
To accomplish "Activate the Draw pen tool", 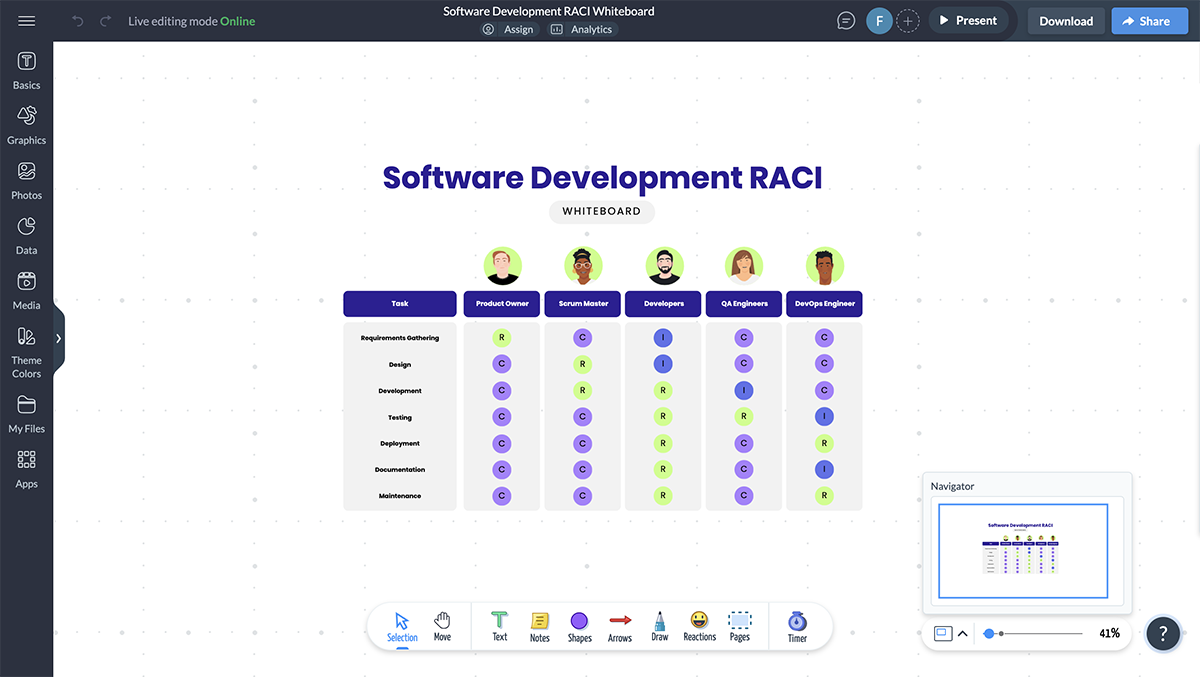I will 660,626.
